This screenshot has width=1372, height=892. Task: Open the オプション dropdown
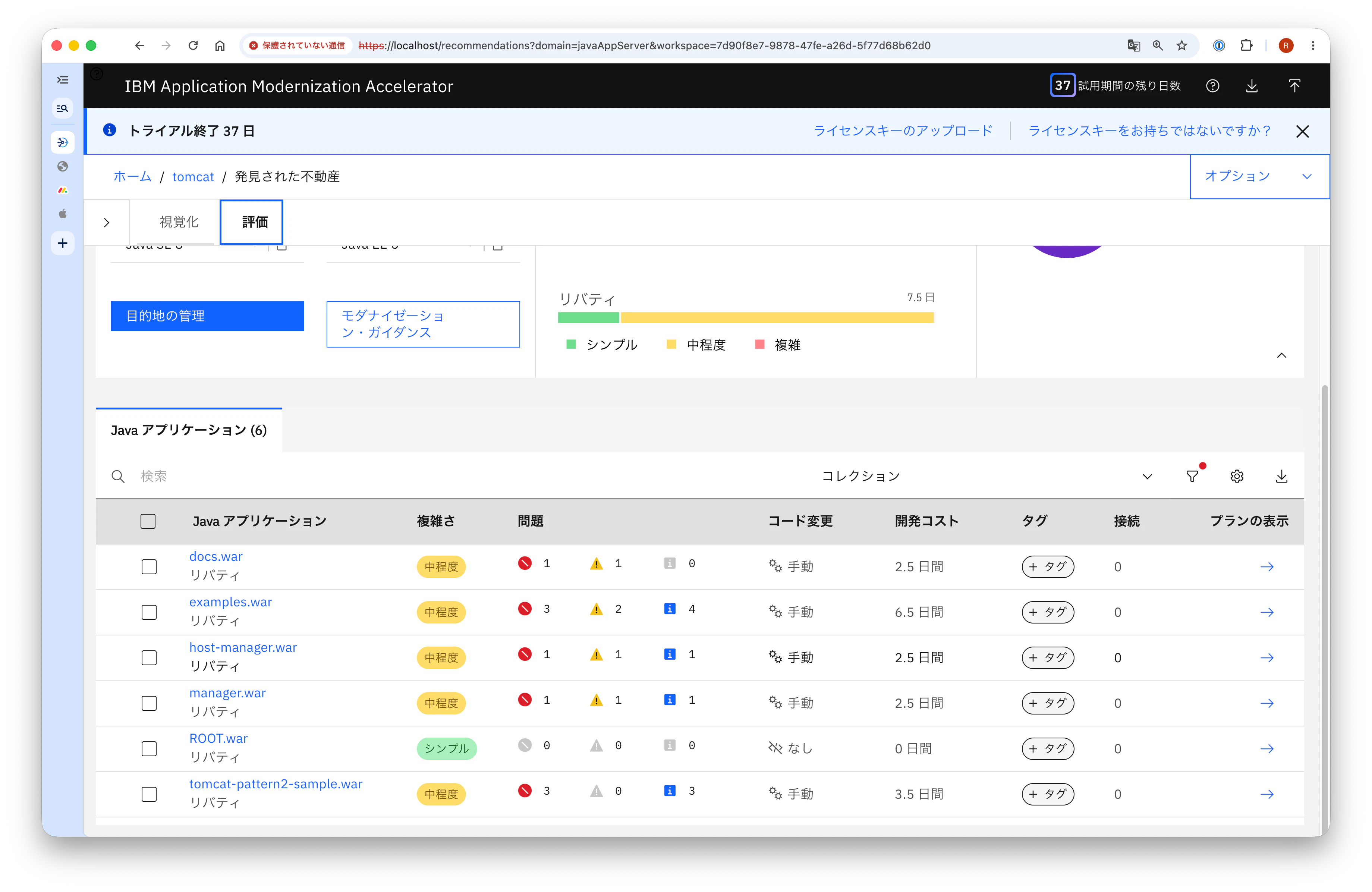point(1259,176)
